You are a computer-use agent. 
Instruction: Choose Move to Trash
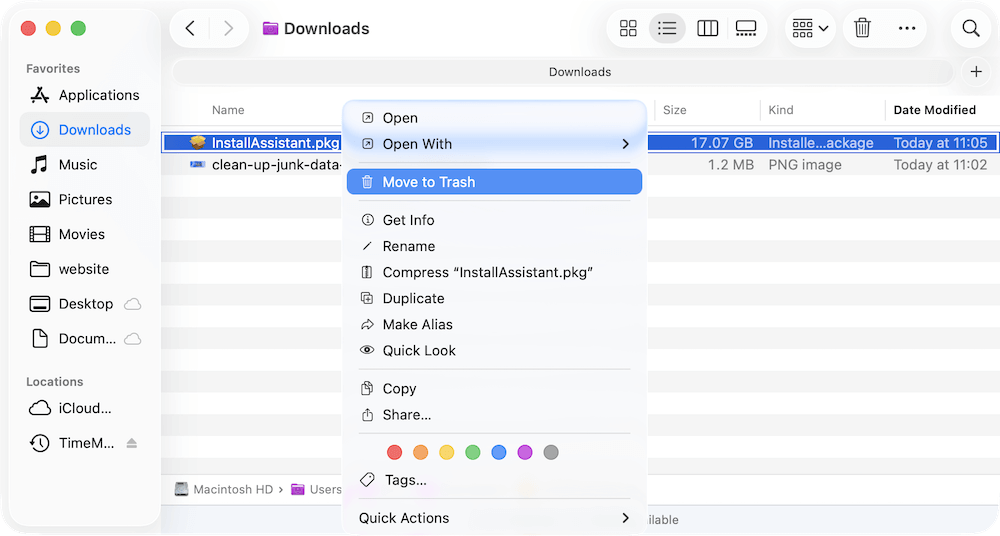(x=494, y=182)
